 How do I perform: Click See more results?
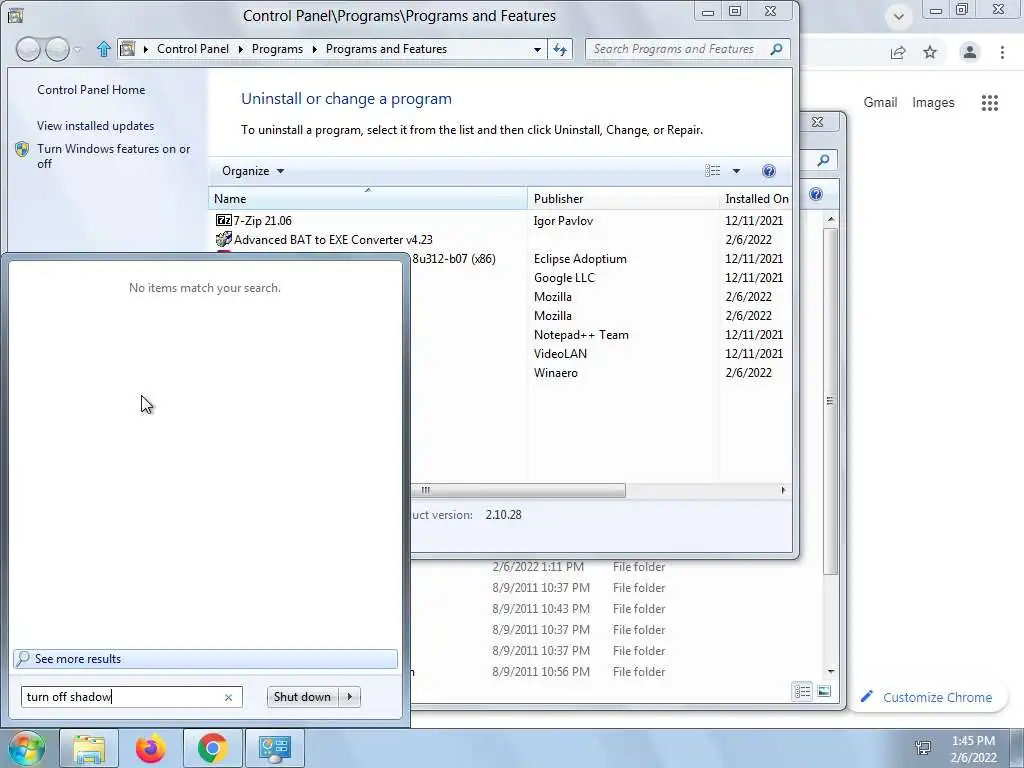pyautogui.click(x=205, y=659)
